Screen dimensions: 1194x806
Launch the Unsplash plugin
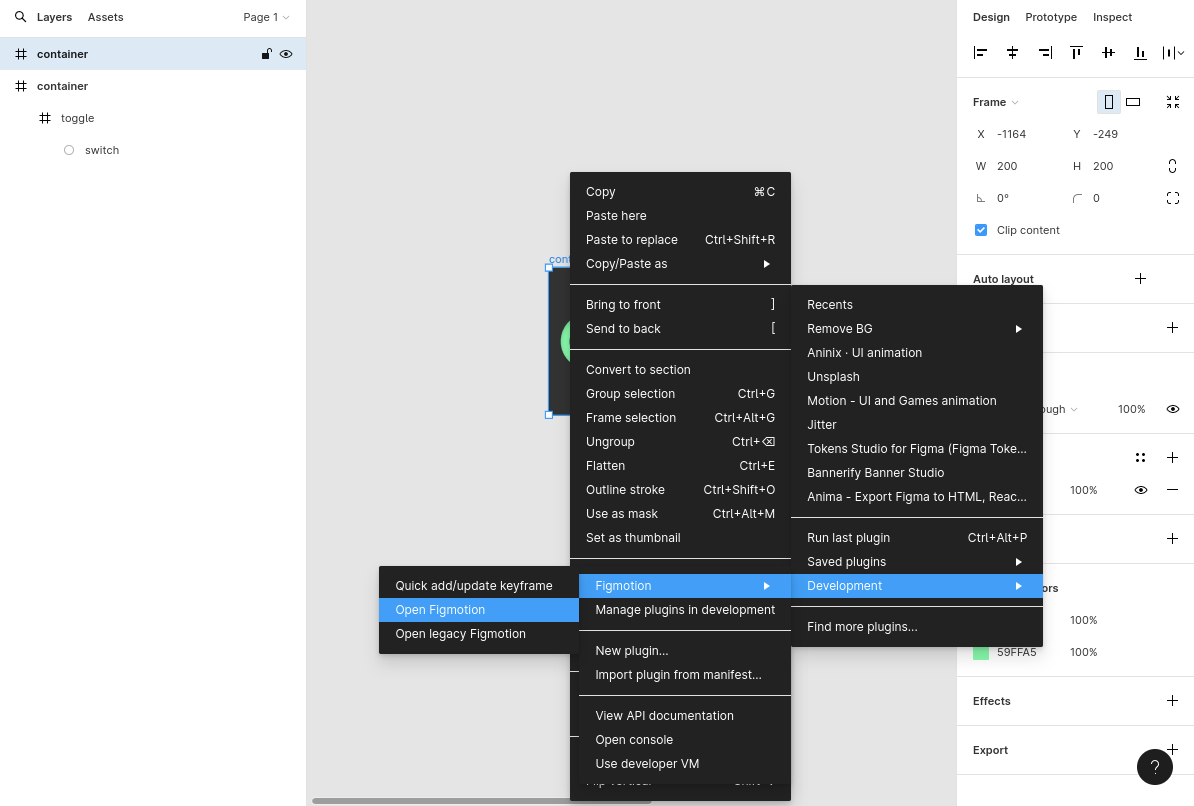point(917,376)
